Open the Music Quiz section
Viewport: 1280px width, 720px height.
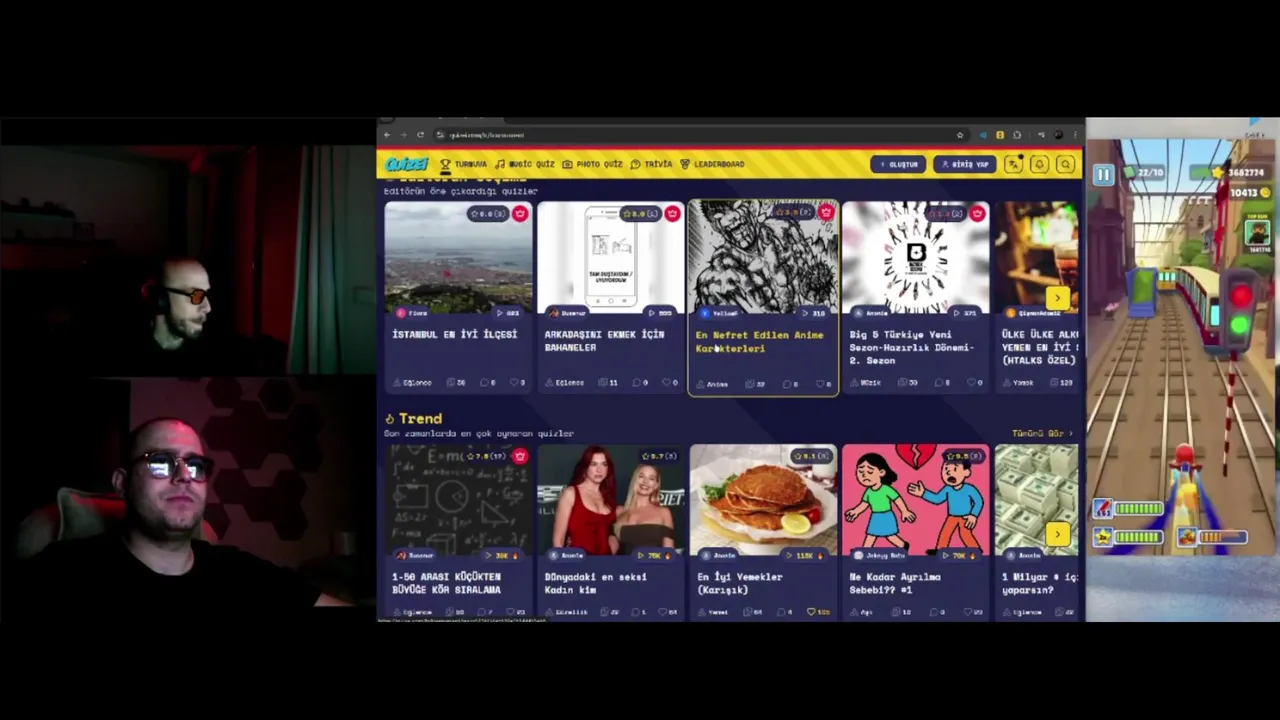(525, 164)
